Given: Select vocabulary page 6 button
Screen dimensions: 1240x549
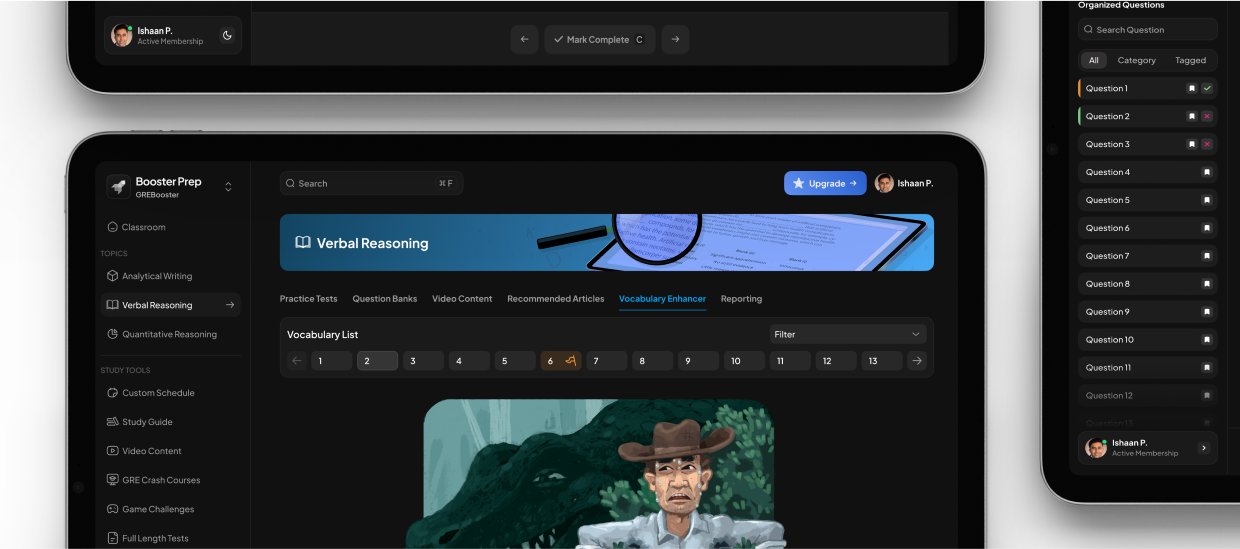Looking at the screenshot, I should [561, 361].
